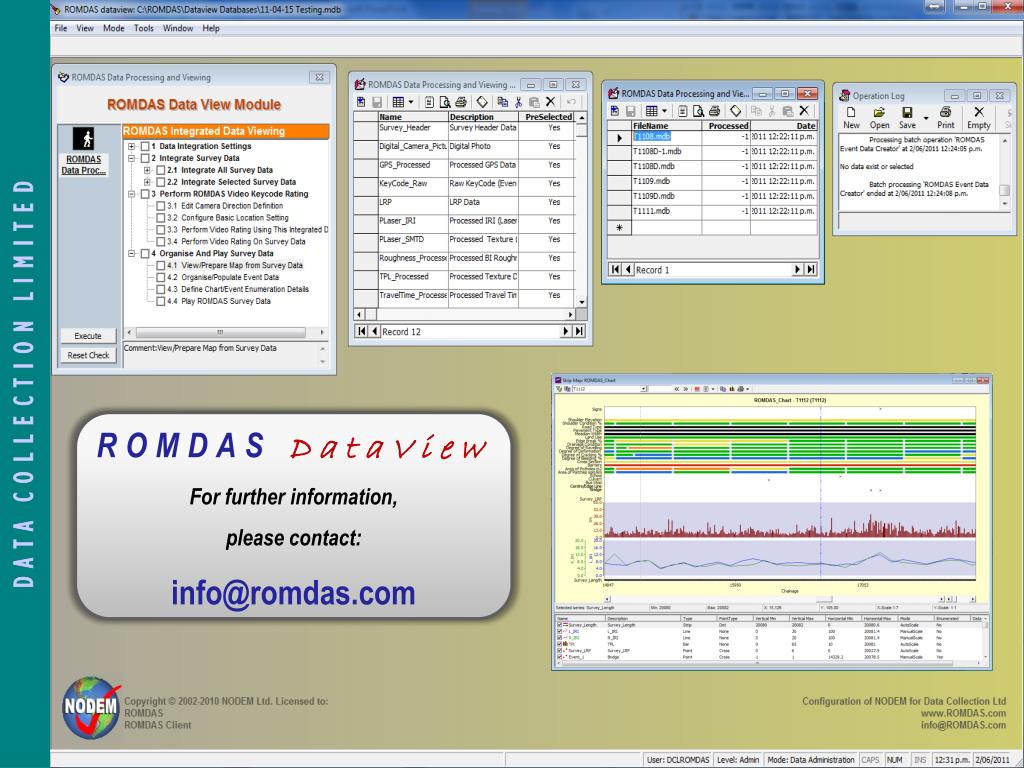Click horizontal scrollbar in Data View Module tree
Viewport: 1024px width, 768px height.
tap(221, 332)
